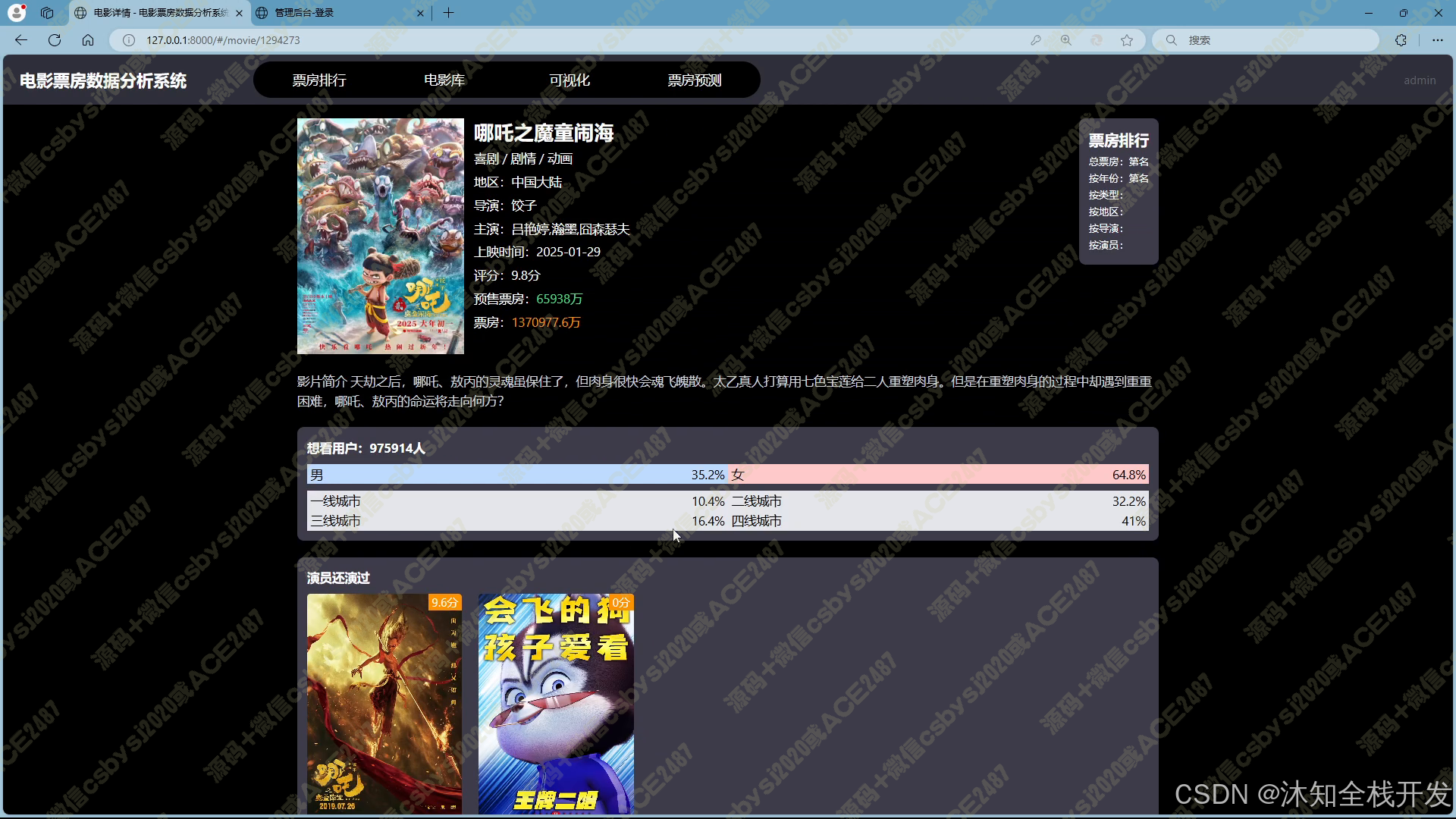Bookmark page with star icon
The image size is (1456, 819).
click(x=1127, y=40)
